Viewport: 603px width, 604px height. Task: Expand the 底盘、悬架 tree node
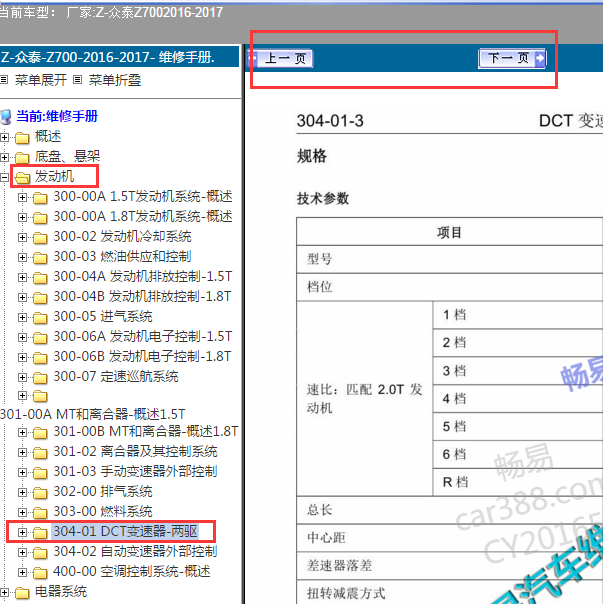pyautogui.click(x=4, y=157)
